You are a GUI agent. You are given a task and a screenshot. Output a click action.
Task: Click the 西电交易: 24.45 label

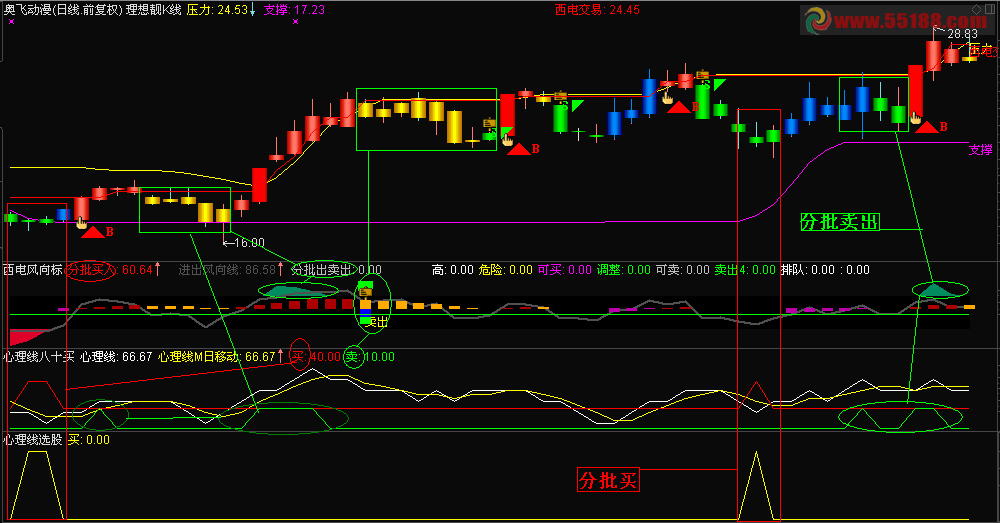[x=597, y=10]
